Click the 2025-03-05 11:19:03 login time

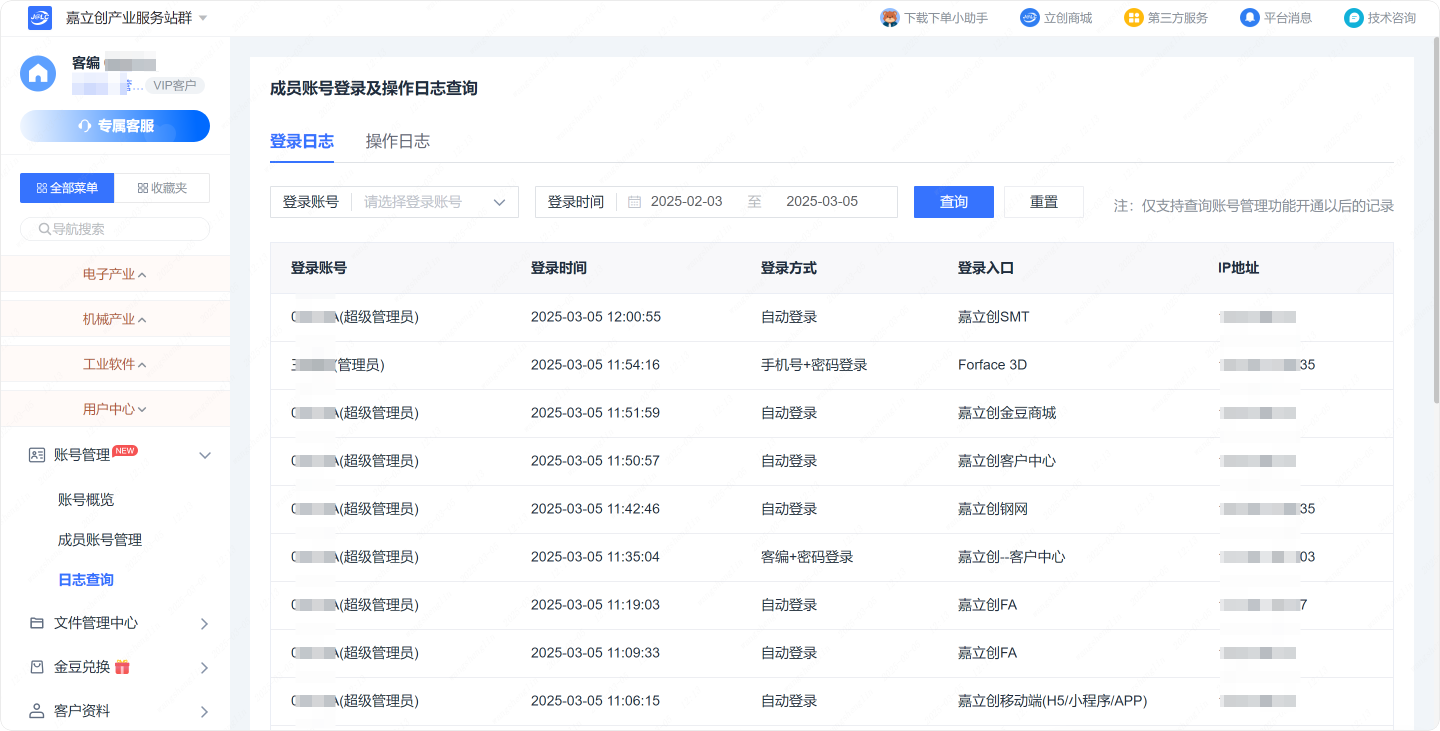pyautogui.click(x=596, y=605)
